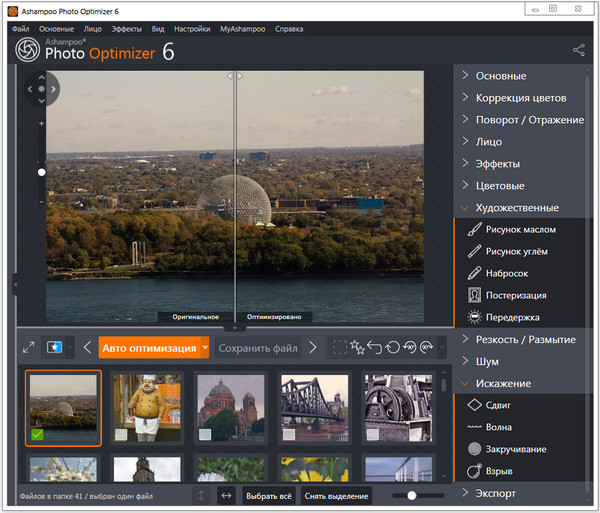This screenshot has width=600, height=513.
Task: Select the dashed rectangle selection tool
Action: tap(340, 347)
